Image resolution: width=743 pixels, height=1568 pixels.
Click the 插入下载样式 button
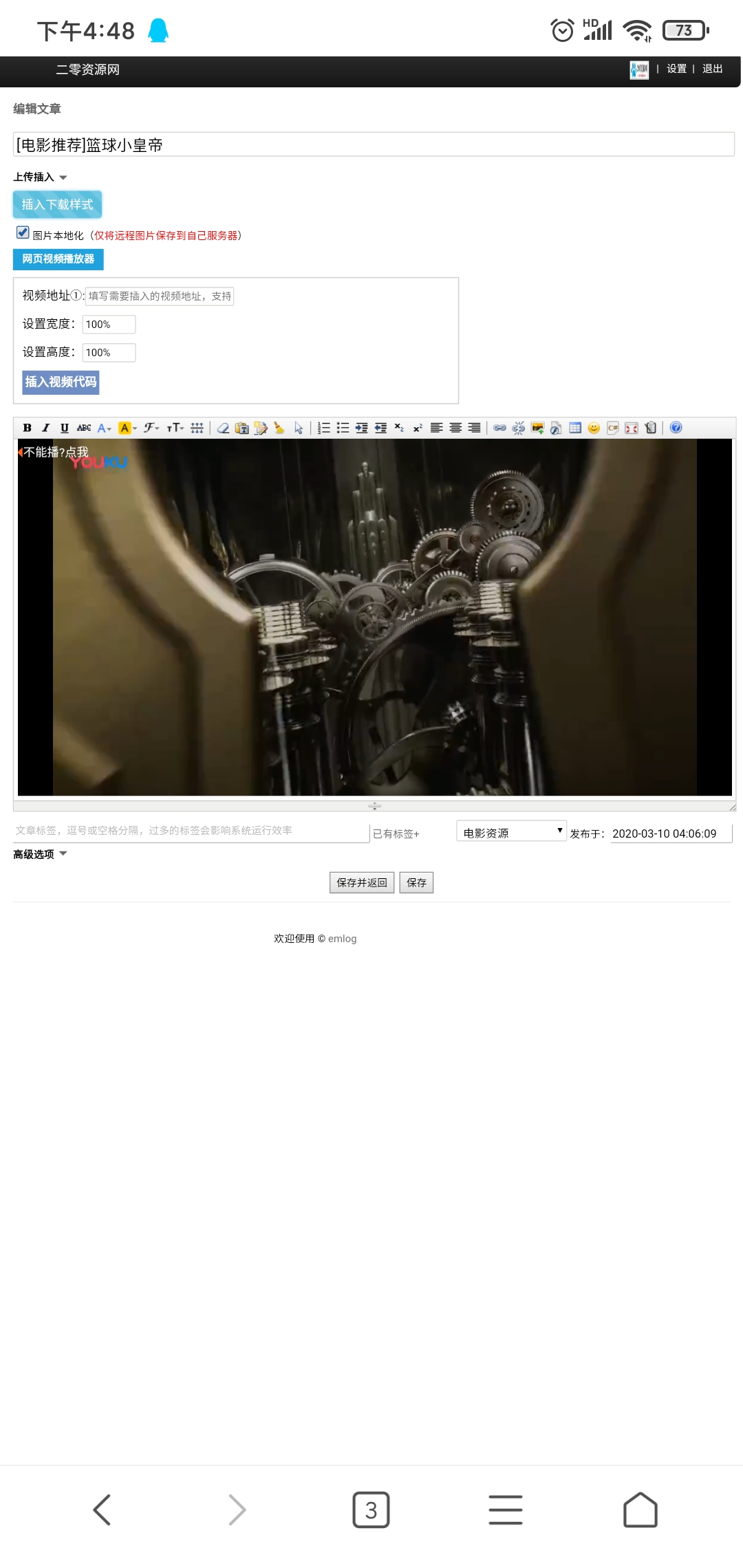[x=57, y=204]
